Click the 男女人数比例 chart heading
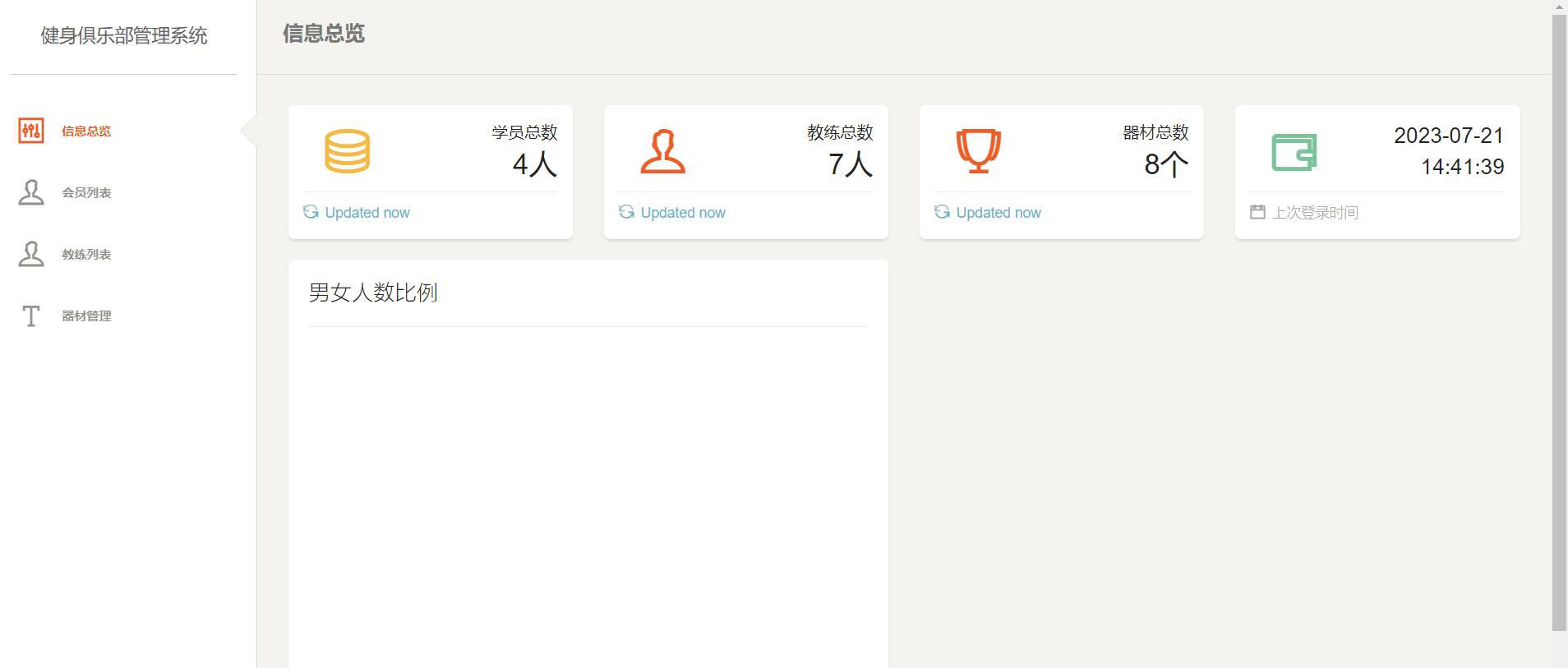Image resolution: width=1568 pixels, height=668 pixels. 373,293
